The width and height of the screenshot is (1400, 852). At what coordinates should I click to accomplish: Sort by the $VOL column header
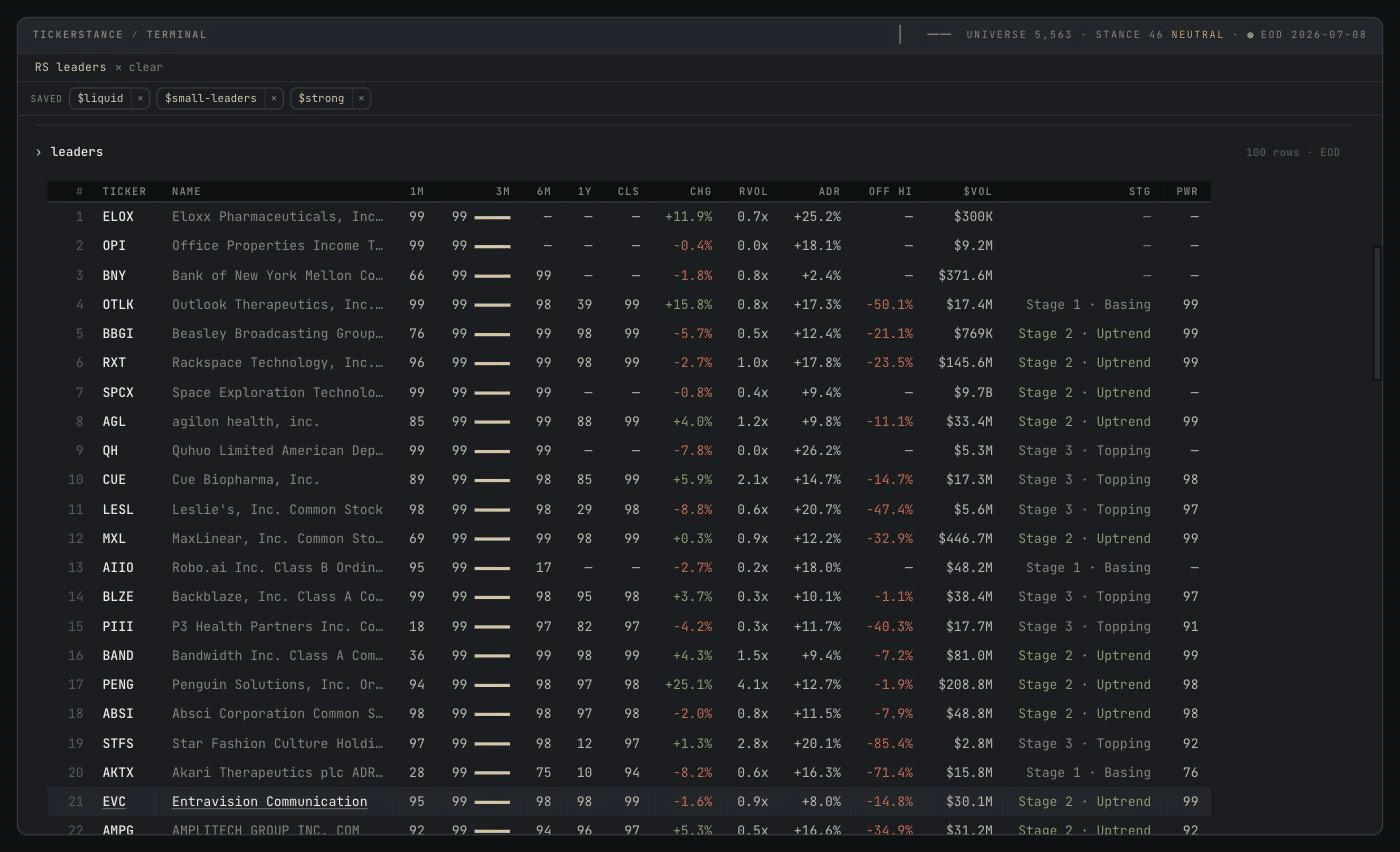click(978, 191)
